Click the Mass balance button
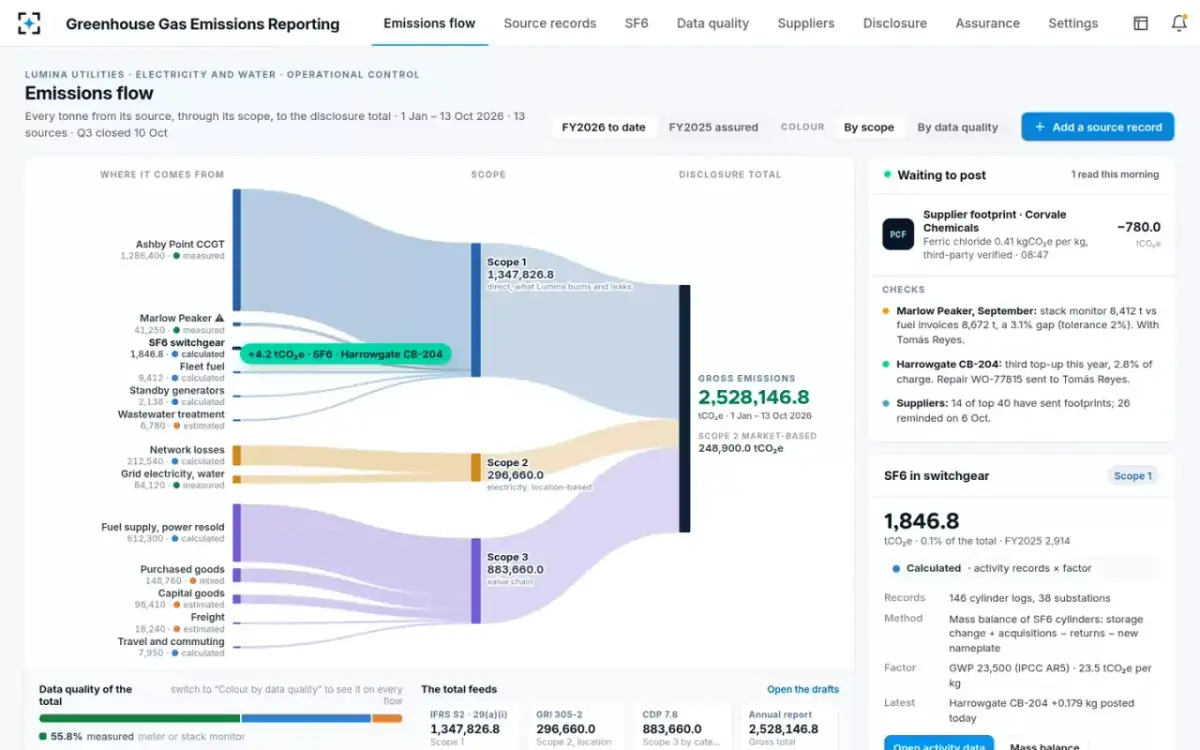The width and height of the screenshot is (1200, 750). (1044, 742)
